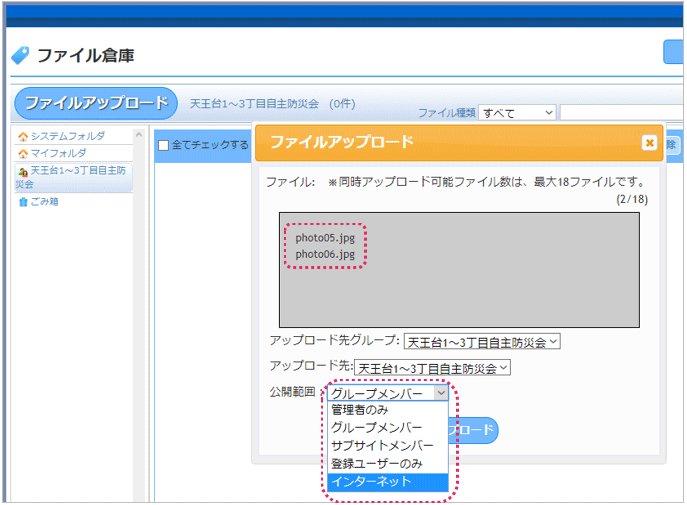Select 管理者のみ from the list
The image size is (687, 505).
360,410
